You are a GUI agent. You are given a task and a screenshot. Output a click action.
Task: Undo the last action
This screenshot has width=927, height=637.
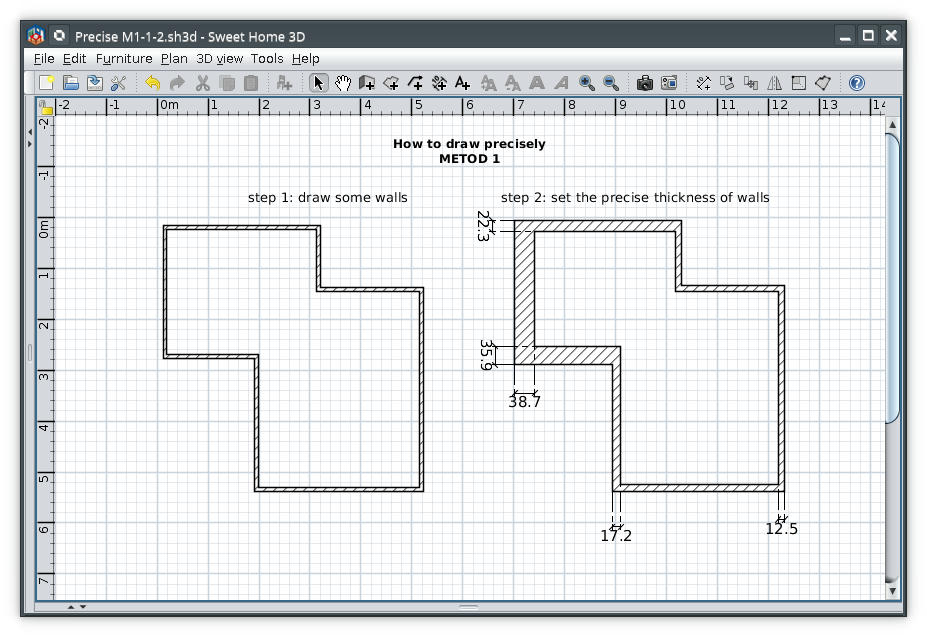(x=153, y=83)
